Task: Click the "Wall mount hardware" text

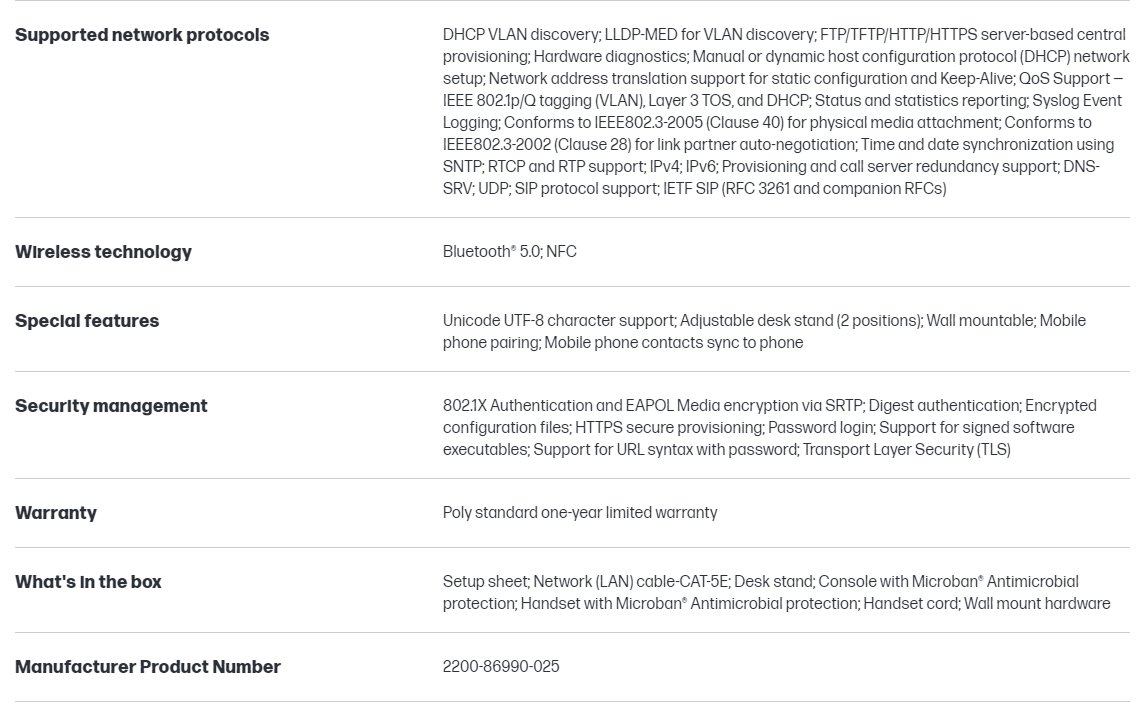Action: (x=1037, y=604)
